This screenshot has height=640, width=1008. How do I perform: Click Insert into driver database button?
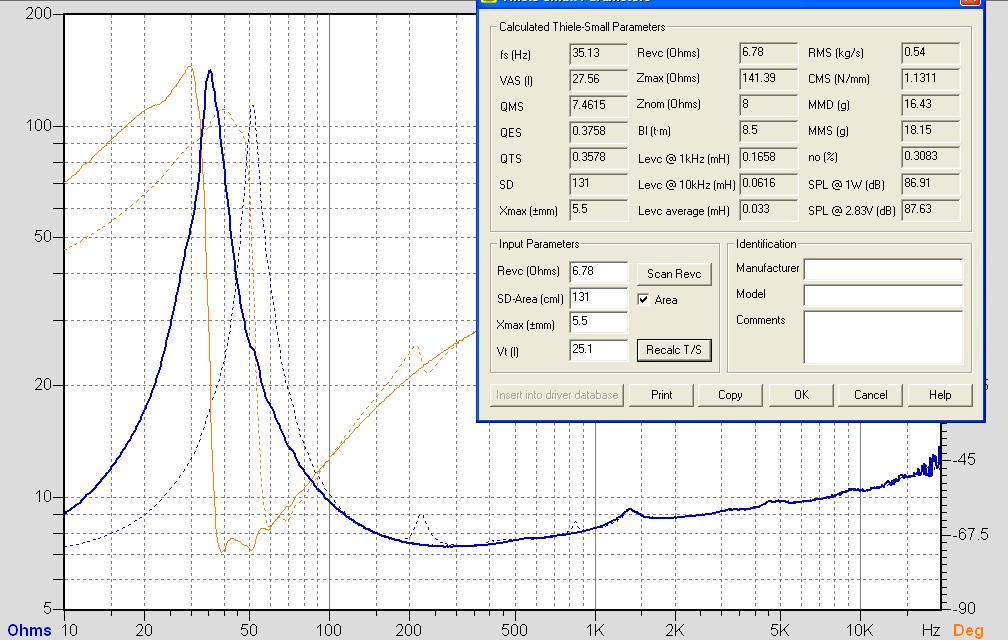coord(557,395)
